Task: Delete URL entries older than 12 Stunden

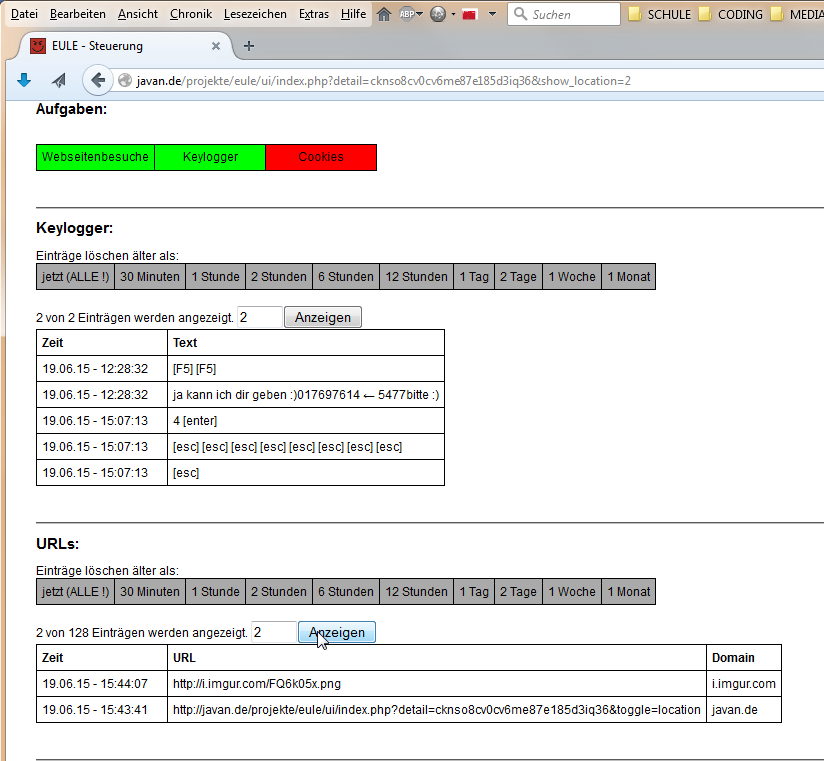Action: click(416, 592)
